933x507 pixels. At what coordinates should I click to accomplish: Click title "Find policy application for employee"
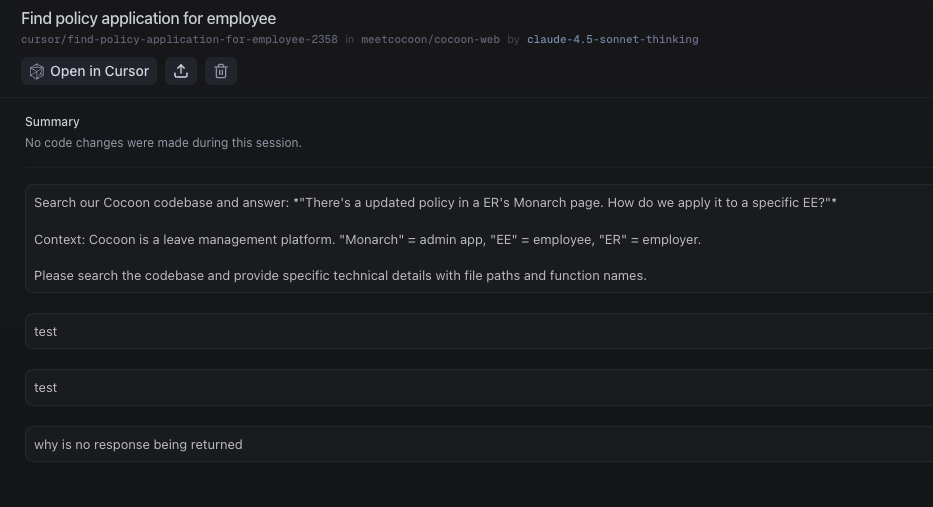[148, 18]
